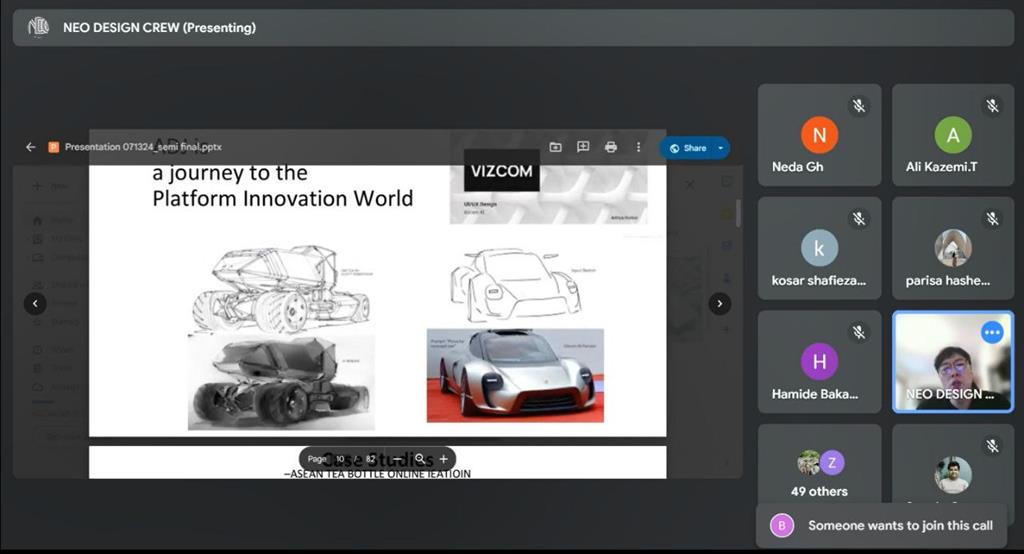
Task: Click the orange N avatar of Neda Gh
Action: [819, 135]
